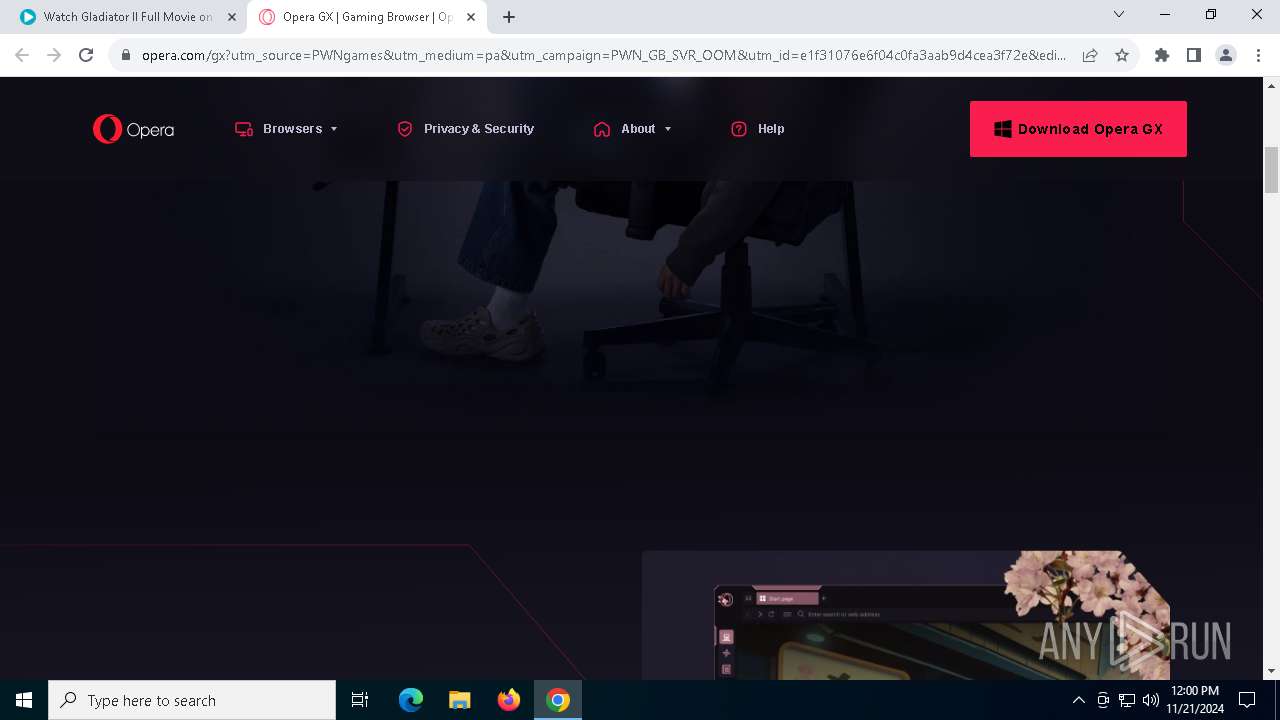
Task: Click Download Opera GX button
Action: coord(1078,129)
